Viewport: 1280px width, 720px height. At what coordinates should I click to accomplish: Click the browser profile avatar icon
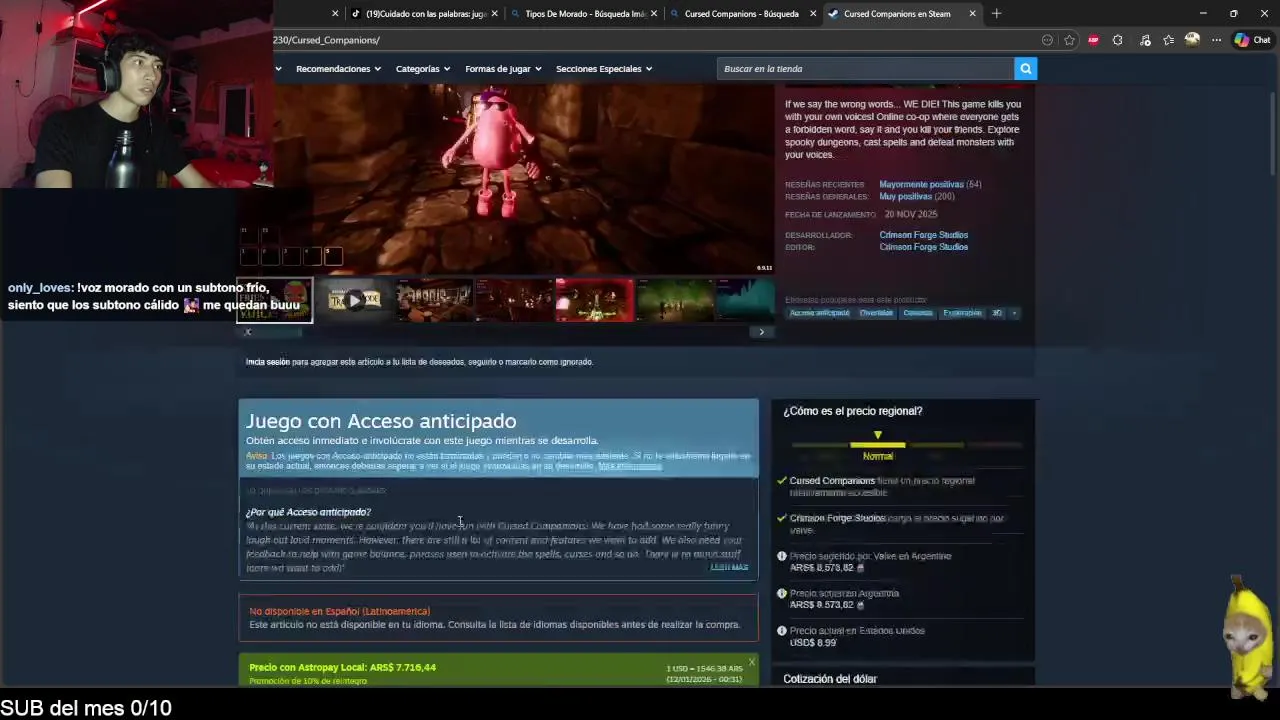coord(1192,40)
